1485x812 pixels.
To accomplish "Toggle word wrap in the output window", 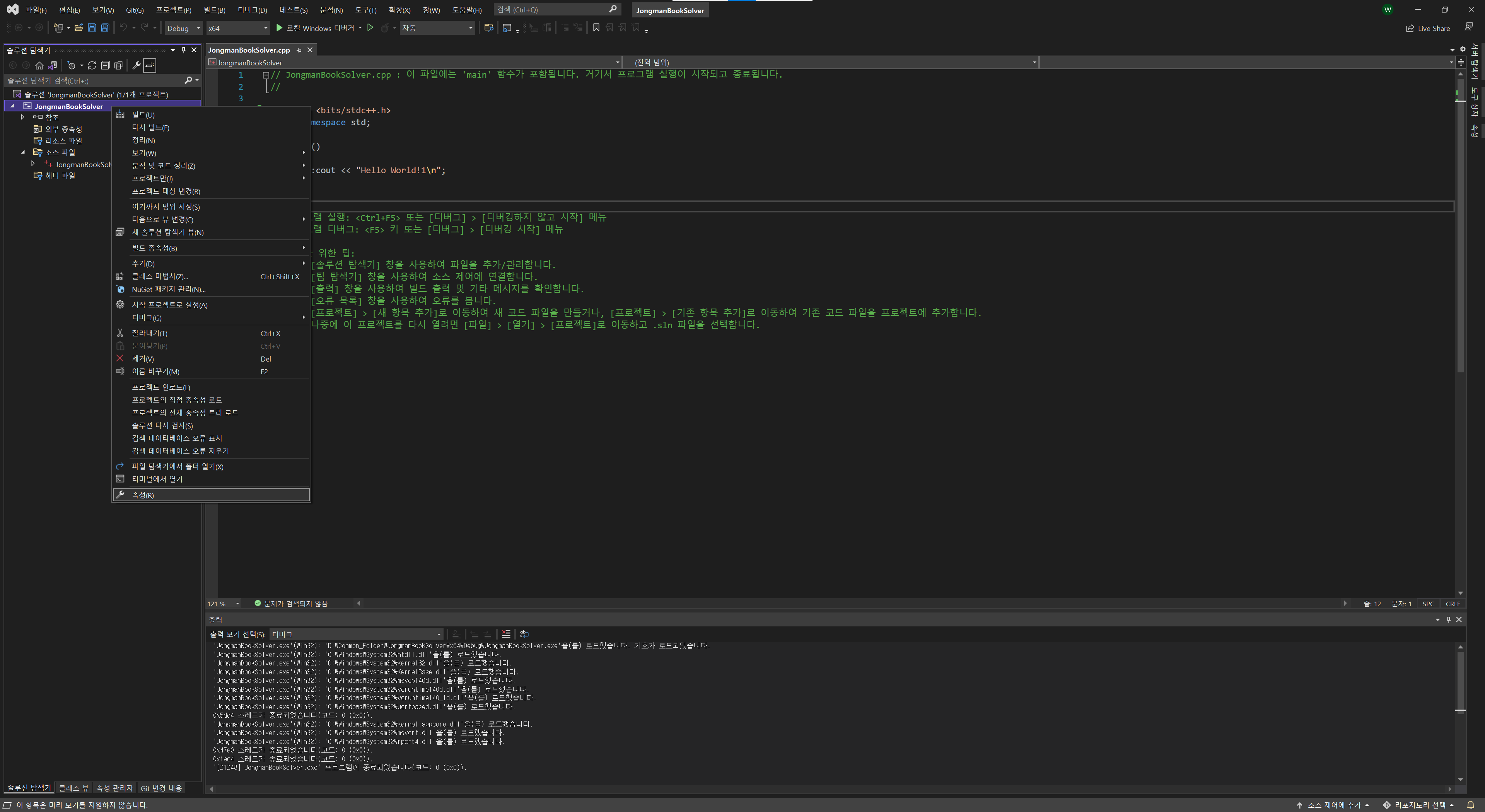I will [x=524, y=634].
